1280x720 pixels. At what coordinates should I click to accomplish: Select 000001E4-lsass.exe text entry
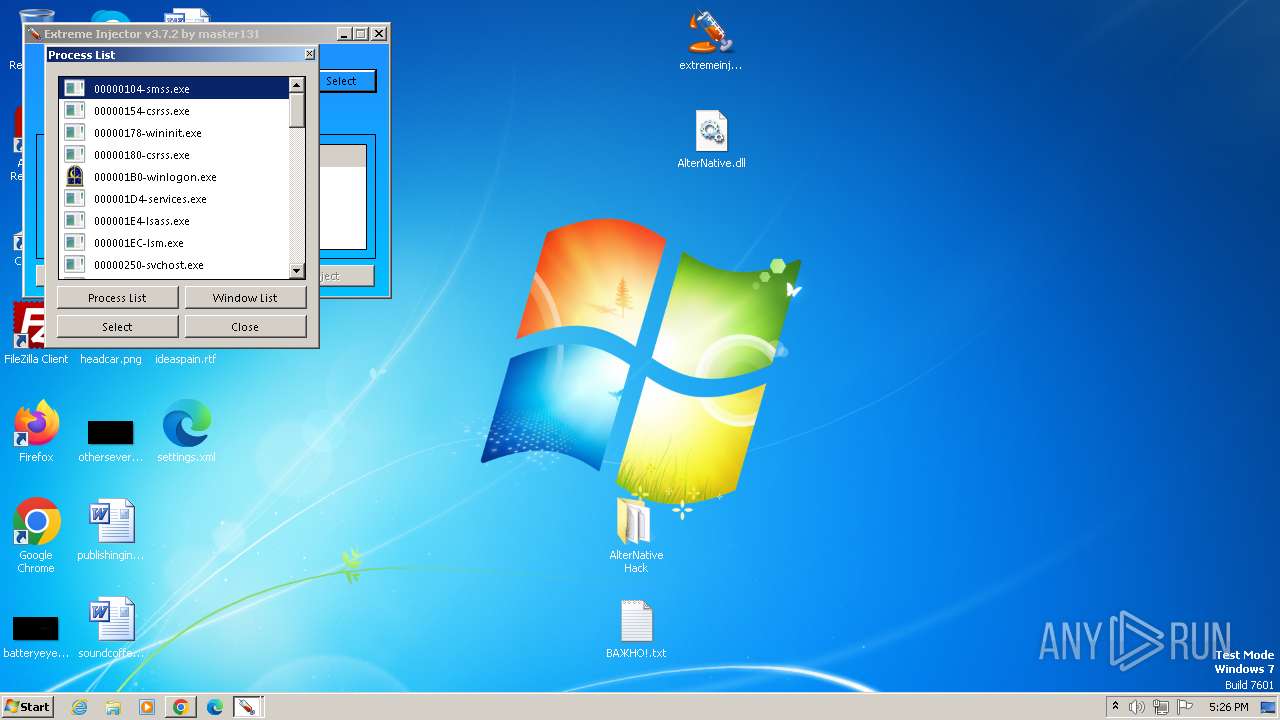click(x=141, y=221)
